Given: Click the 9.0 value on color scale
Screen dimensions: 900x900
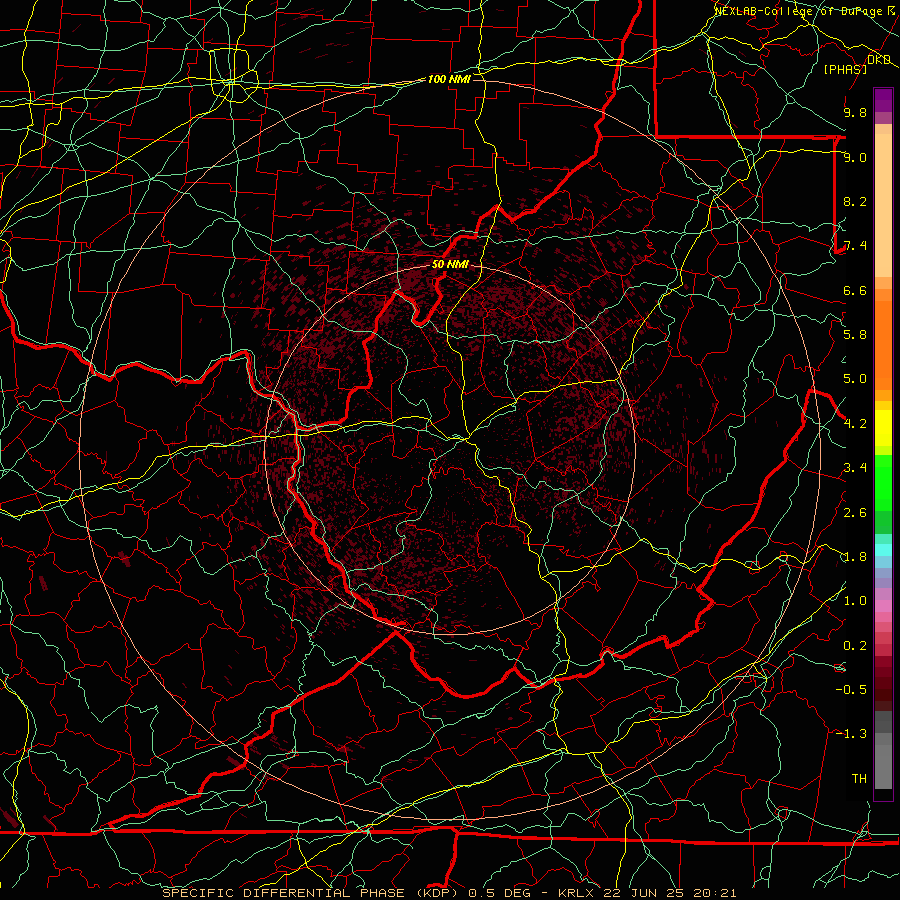Looking at the screenshot, I should coord(855,157).
